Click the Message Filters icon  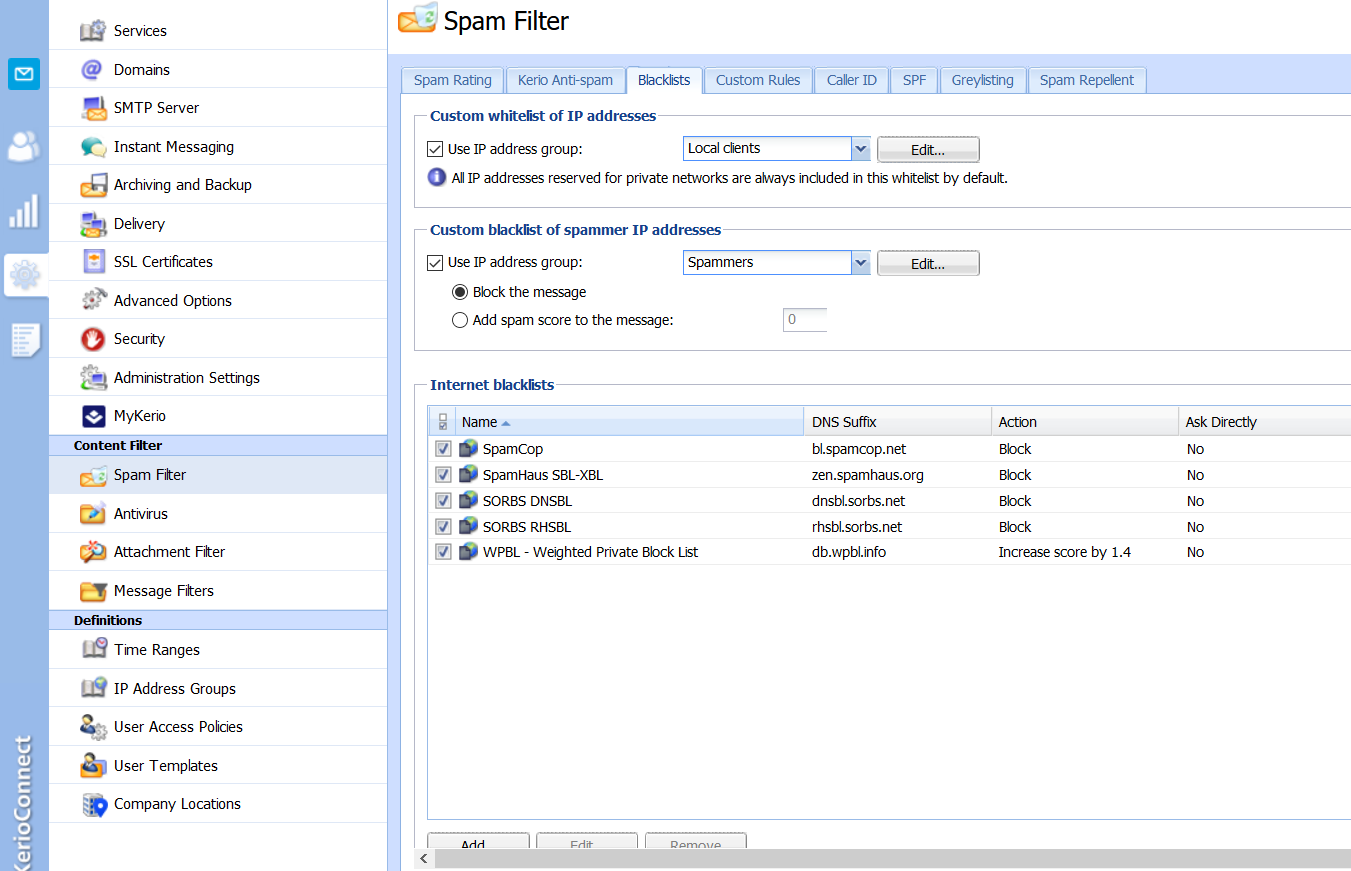pos(94,591)
